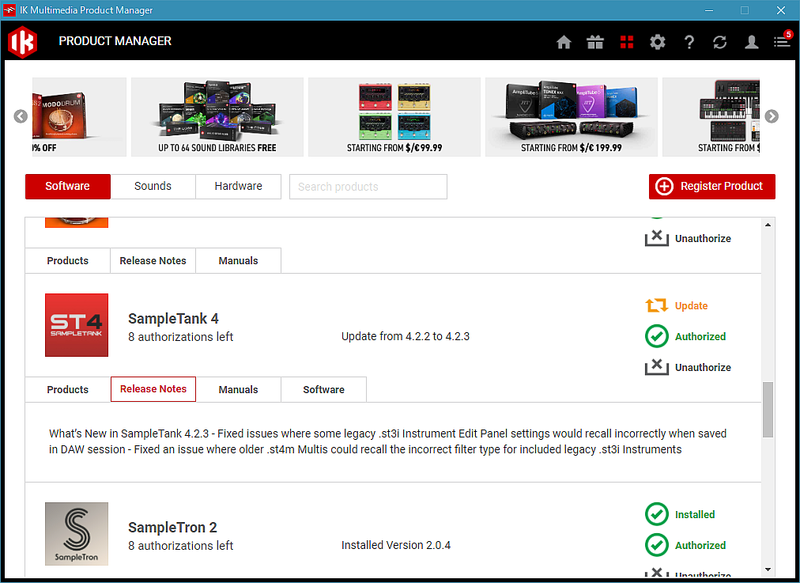The height and width of the screenshot is (583, 800).
Task: Open SampleTank 4 Software tab
Action: coord(323,389)
